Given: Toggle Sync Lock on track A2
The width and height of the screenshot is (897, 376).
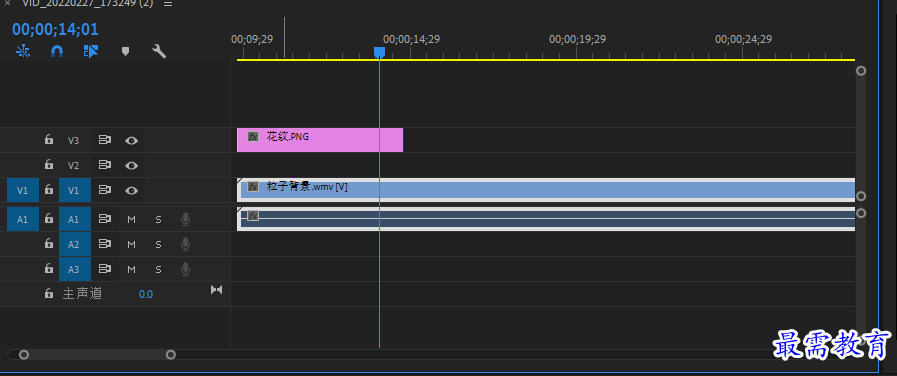Looking at the screenshot, I should 105,244.
